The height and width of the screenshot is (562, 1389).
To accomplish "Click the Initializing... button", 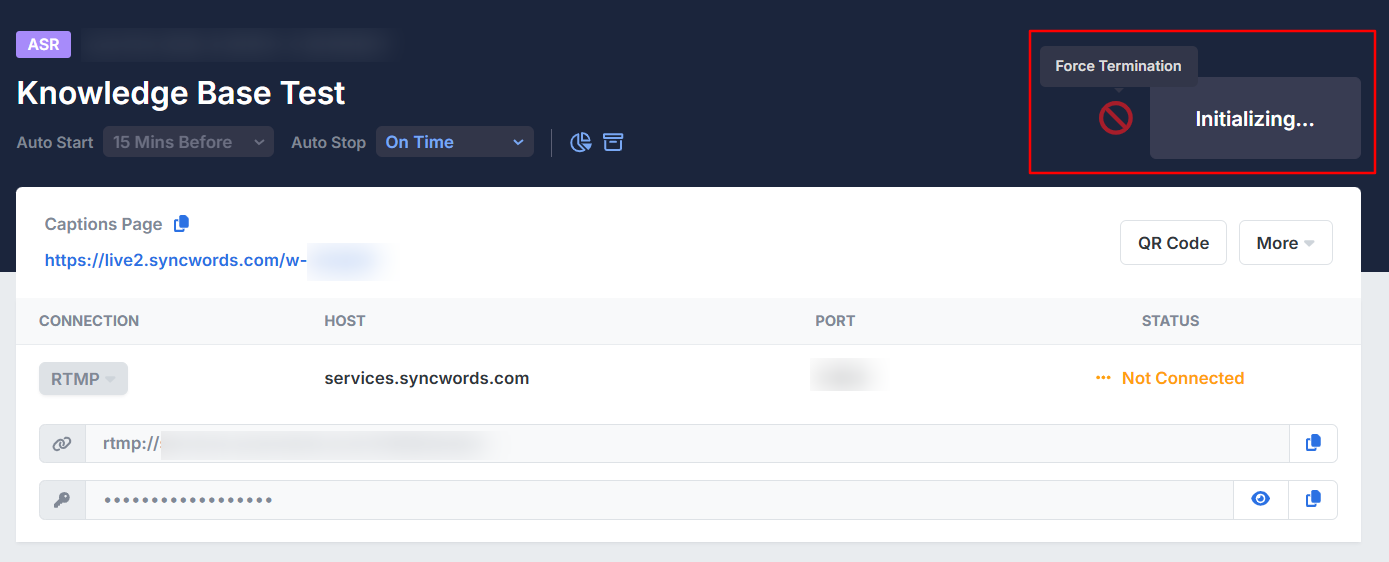I will click(x=1255, y=118).
